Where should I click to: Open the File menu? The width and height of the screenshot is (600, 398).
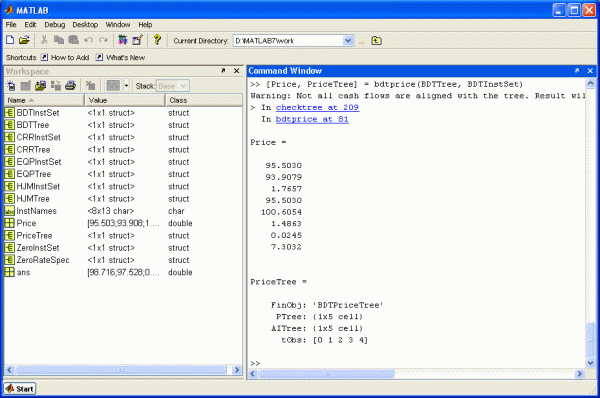pyautogui.click(x=11, y=25)
